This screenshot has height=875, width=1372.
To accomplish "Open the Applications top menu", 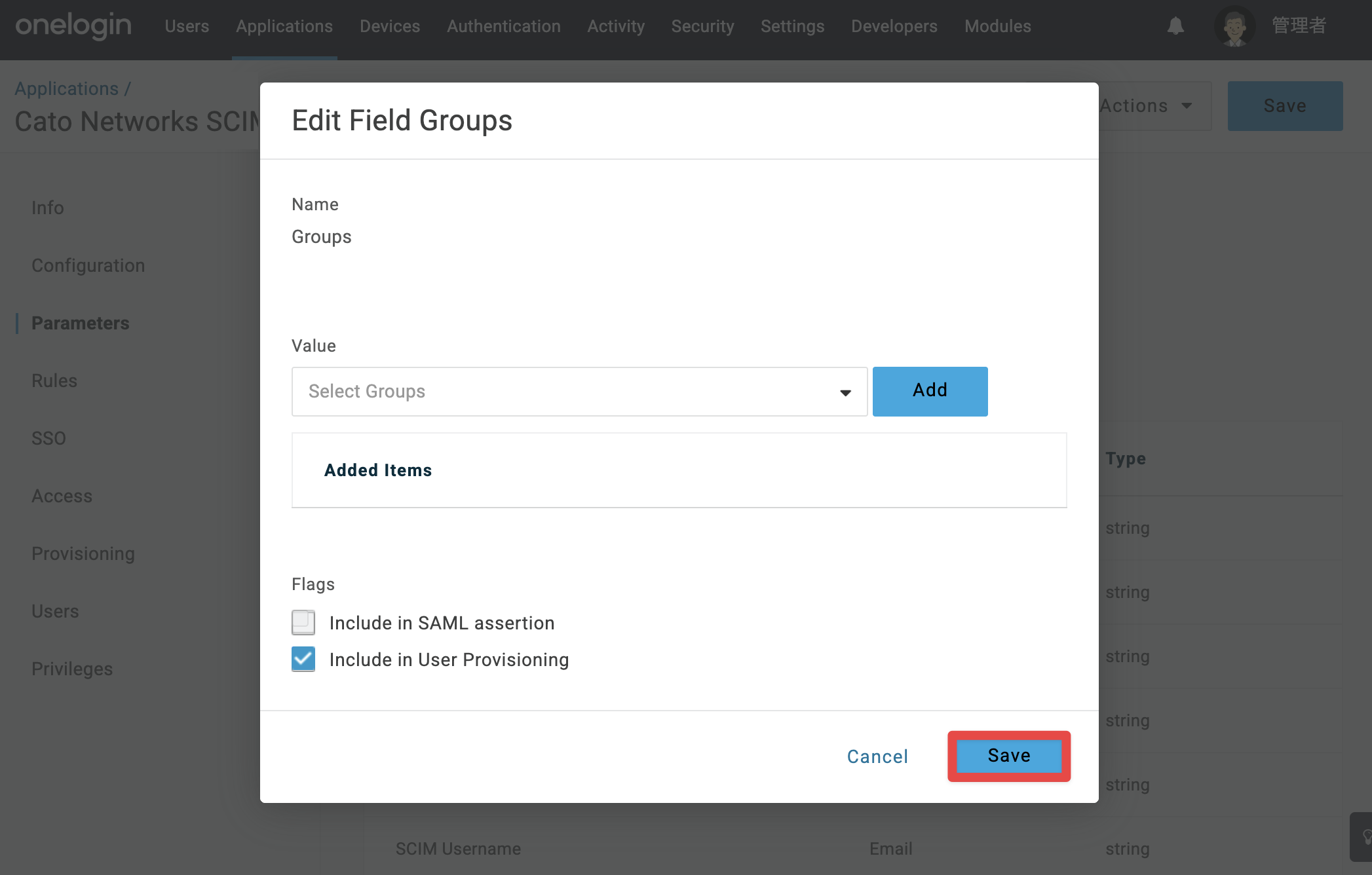I will pos(284,26).
